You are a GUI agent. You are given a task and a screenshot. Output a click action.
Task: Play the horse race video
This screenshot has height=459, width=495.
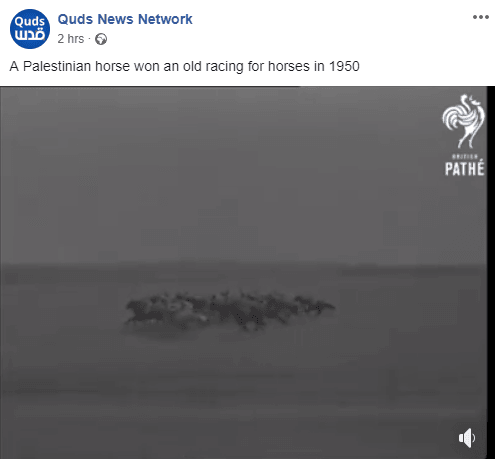[243, 273]
